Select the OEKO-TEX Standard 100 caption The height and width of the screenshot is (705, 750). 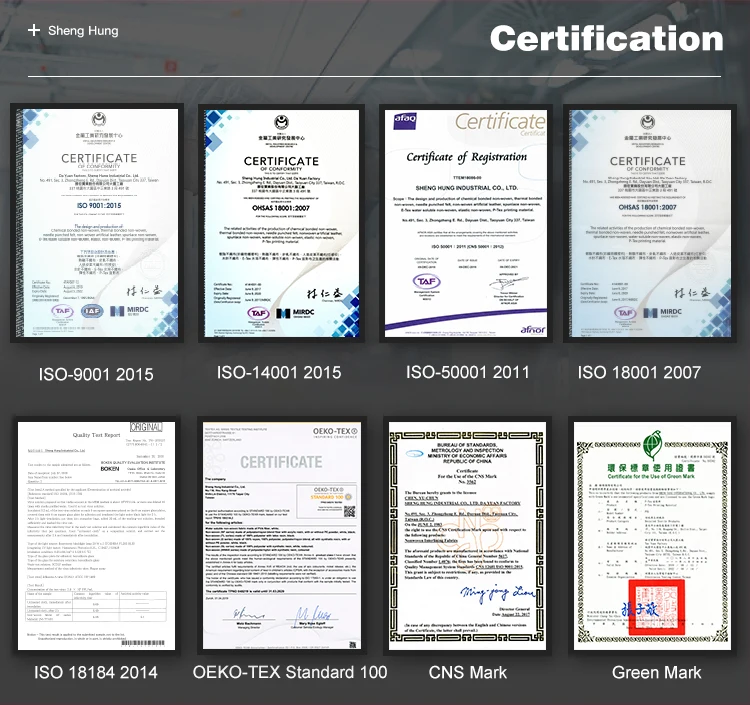[x=290, y=672]
